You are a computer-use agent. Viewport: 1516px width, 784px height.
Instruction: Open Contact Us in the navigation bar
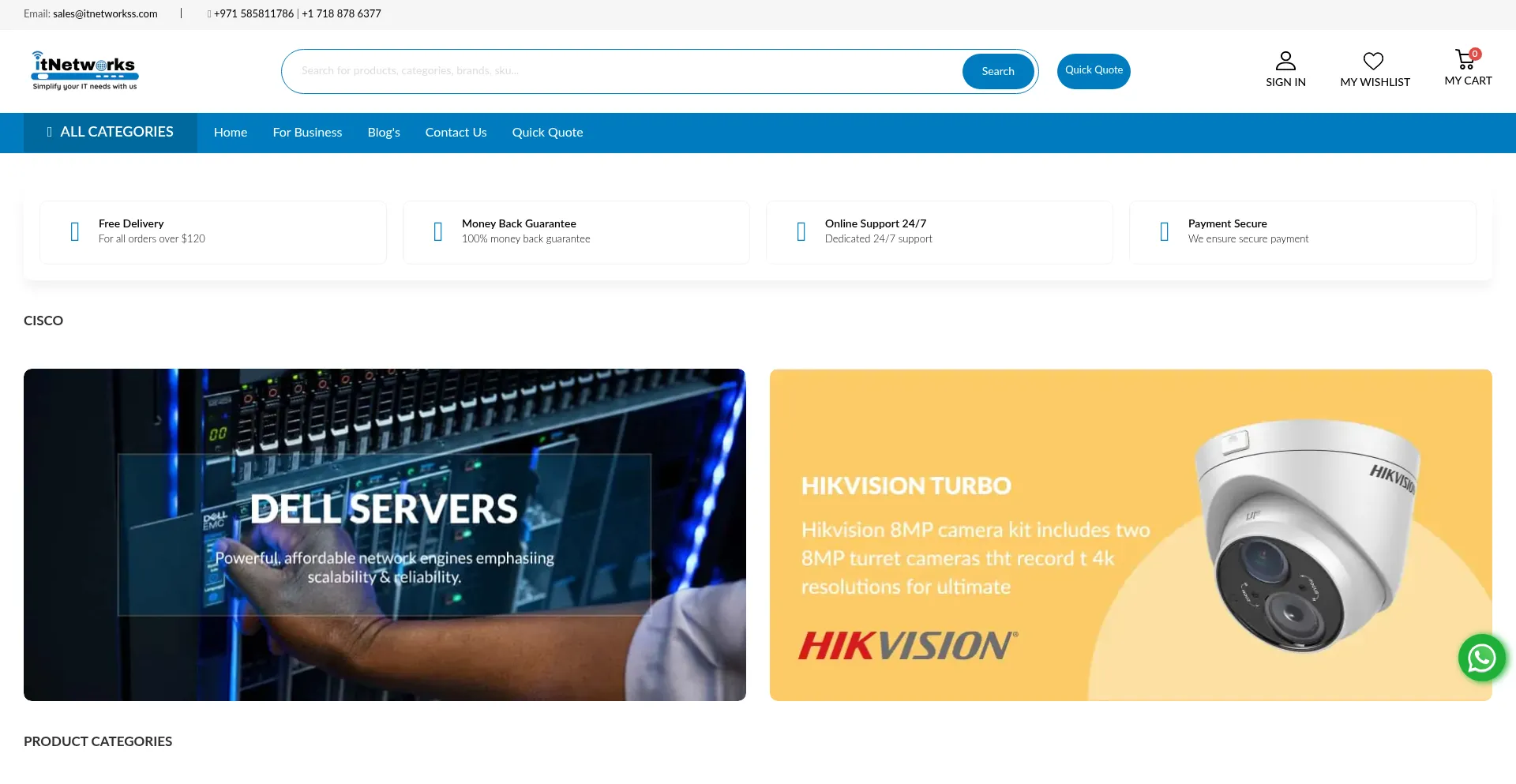[x=456, y=133]
